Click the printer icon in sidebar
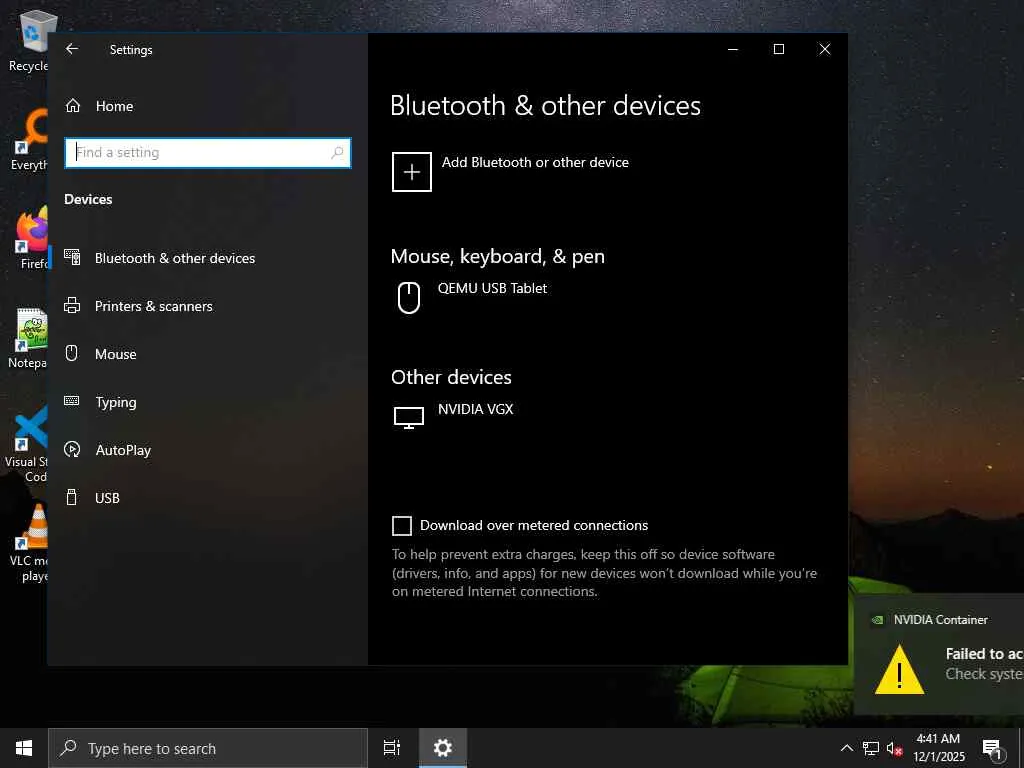1024x768 pixels. coord(72,305)
